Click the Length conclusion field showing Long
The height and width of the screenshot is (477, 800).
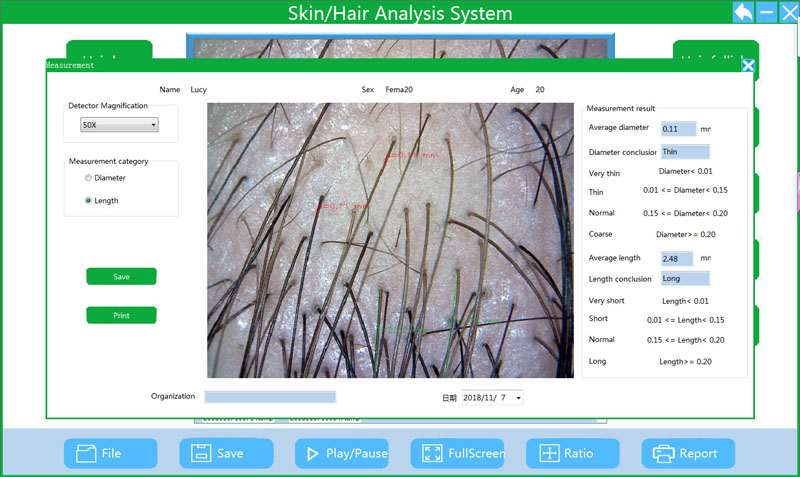684,279
